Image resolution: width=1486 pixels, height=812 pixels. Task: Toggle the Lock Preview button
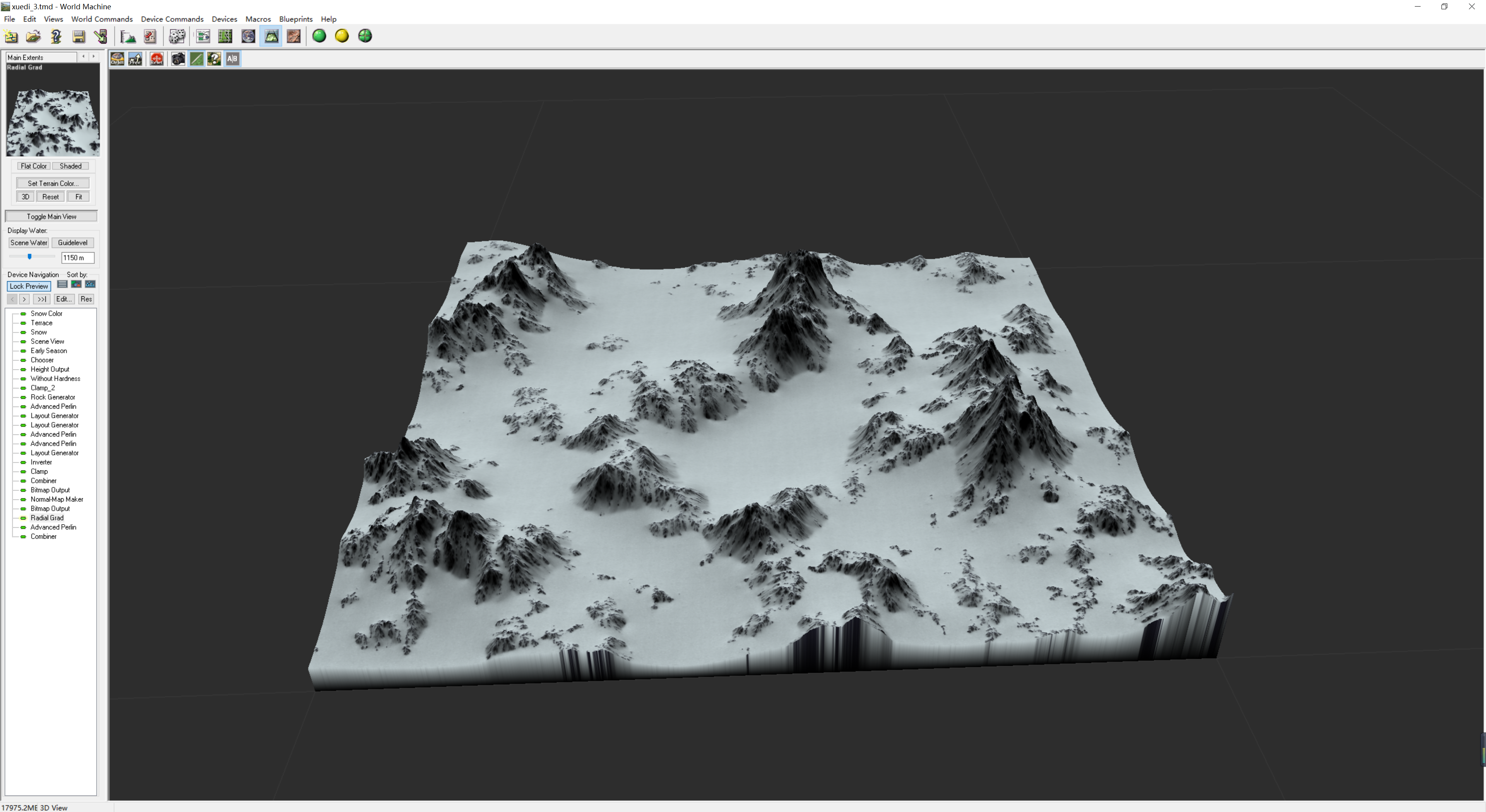pyautogui.click(x=29, y=286)
